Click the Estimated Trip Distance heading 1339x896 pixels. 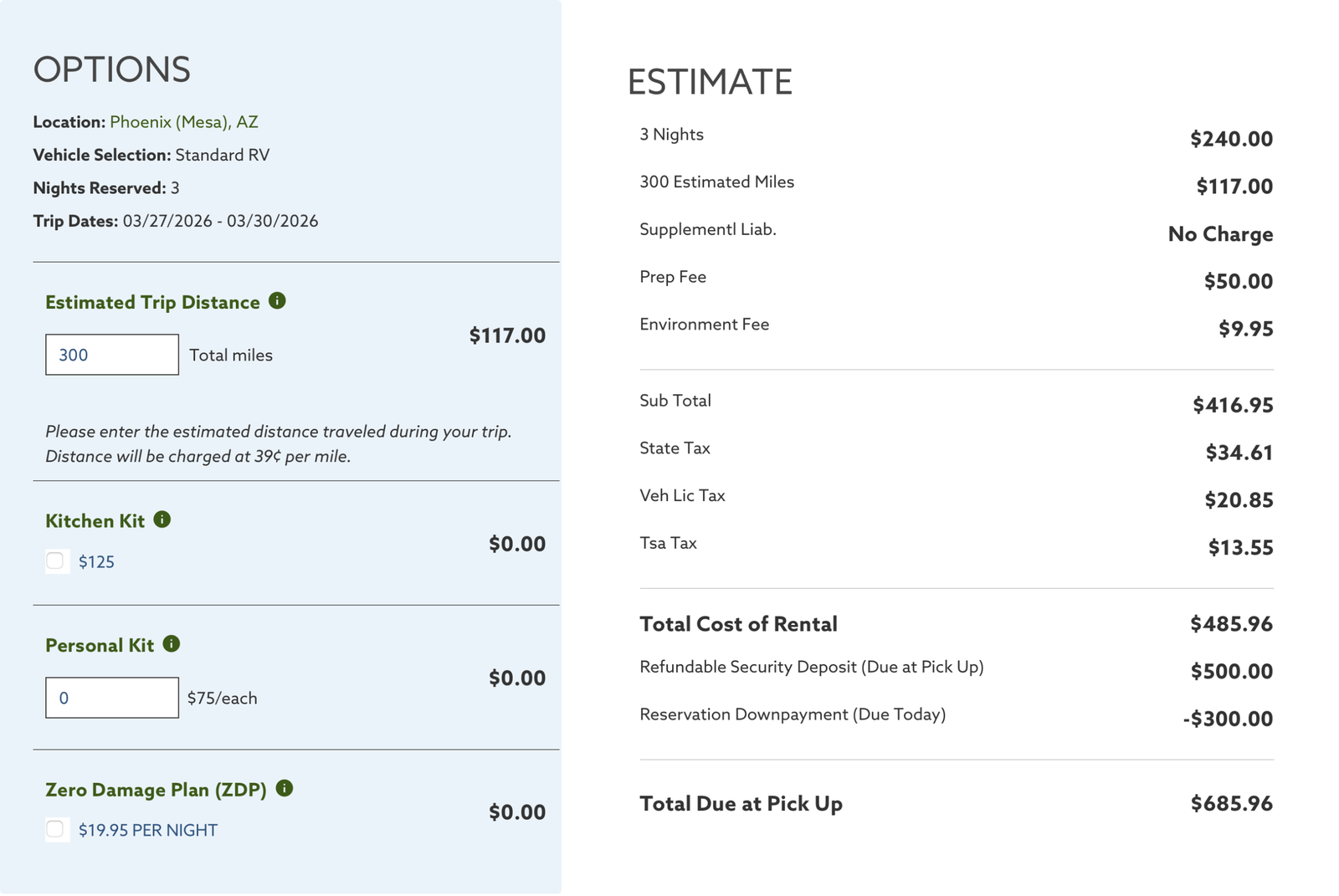tap(152, 303)
